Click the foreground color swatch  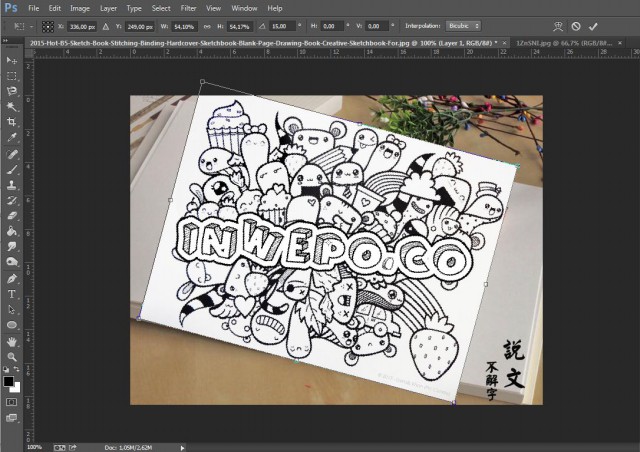click(x=8, y=381)
